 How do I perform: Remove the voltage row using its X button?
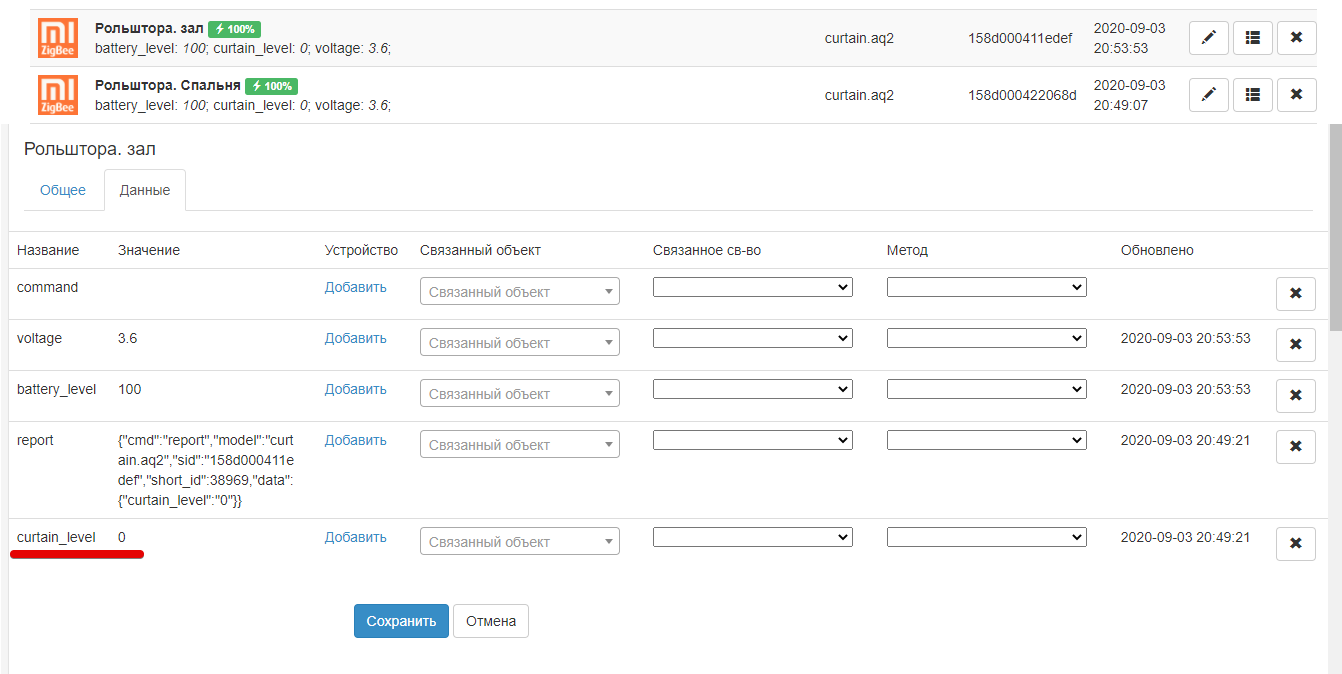point(1295,345)
